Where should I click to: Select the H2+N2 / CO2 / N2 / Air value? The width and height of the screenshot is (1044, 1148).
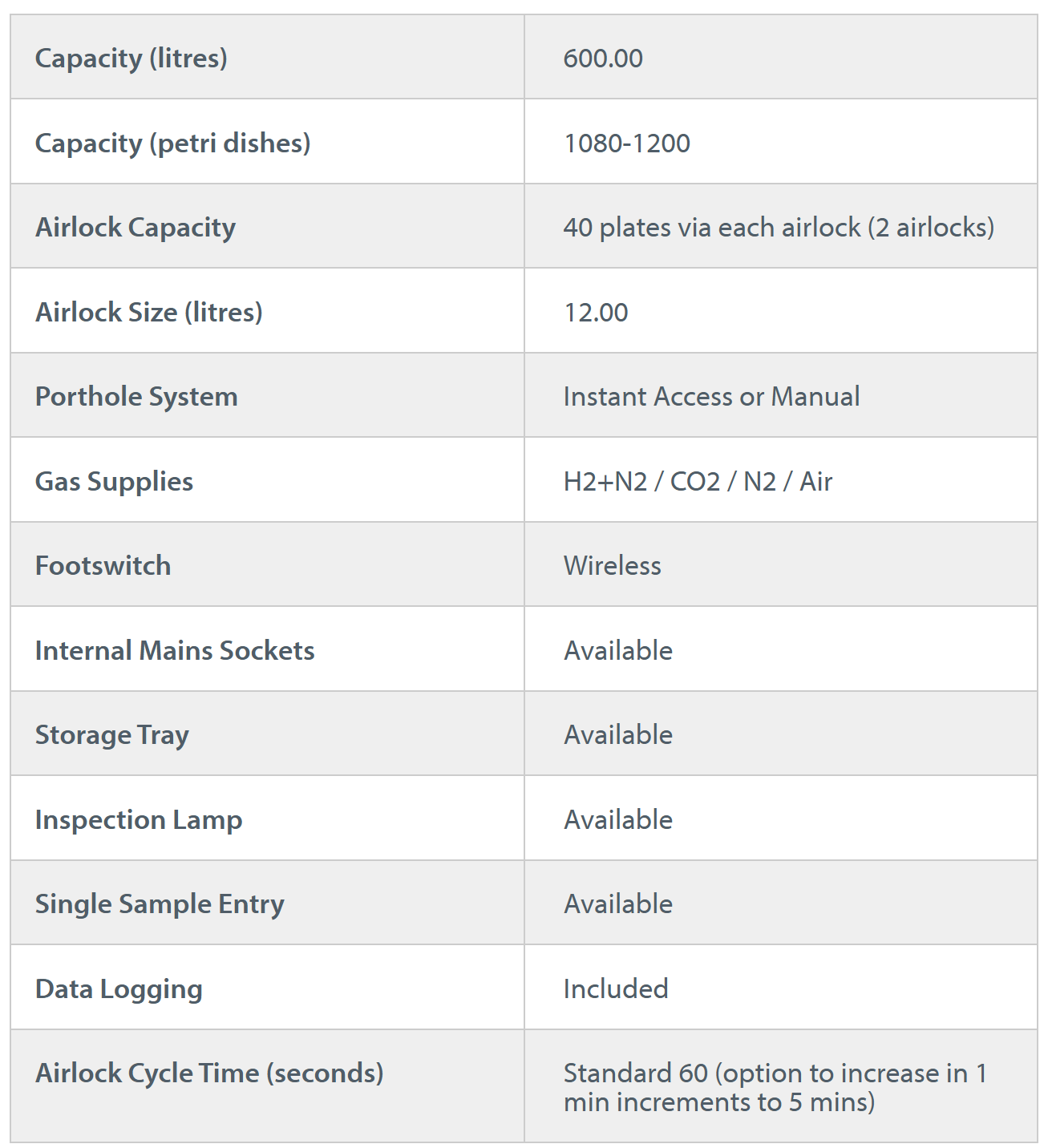coord(698,482)
